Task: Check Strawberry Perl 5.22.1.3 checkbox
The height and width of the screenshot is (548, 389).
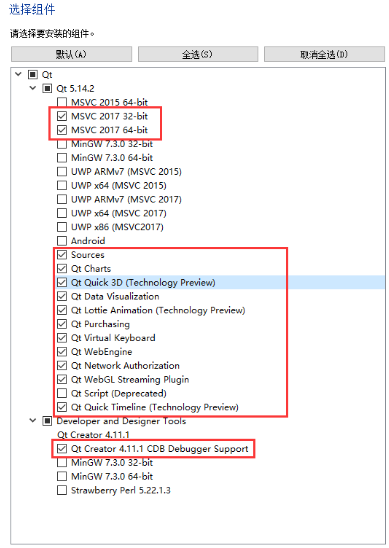Action: 62,490
